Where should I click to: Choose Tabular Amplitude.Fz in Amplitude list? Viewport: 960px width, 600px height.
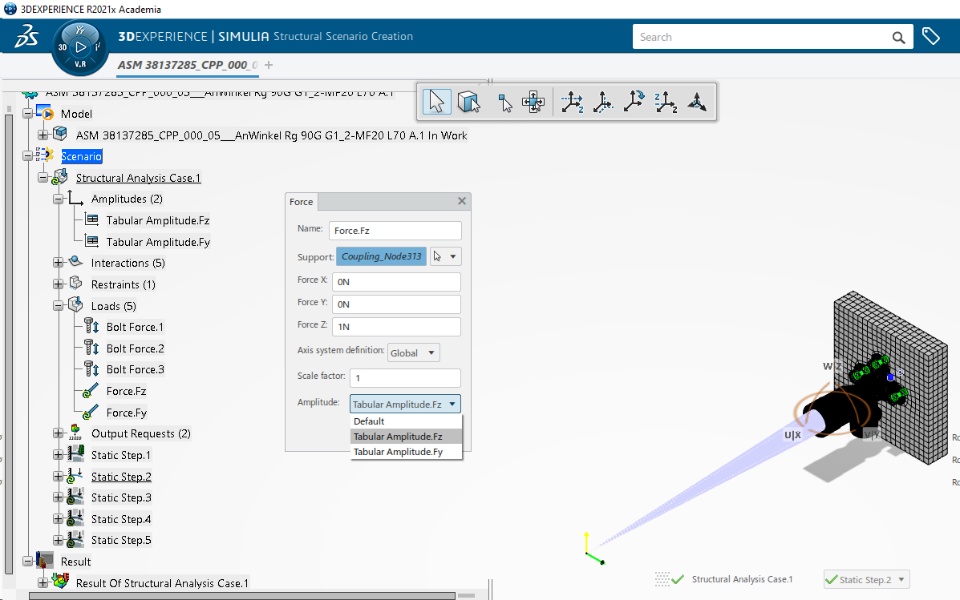(406, 437)
